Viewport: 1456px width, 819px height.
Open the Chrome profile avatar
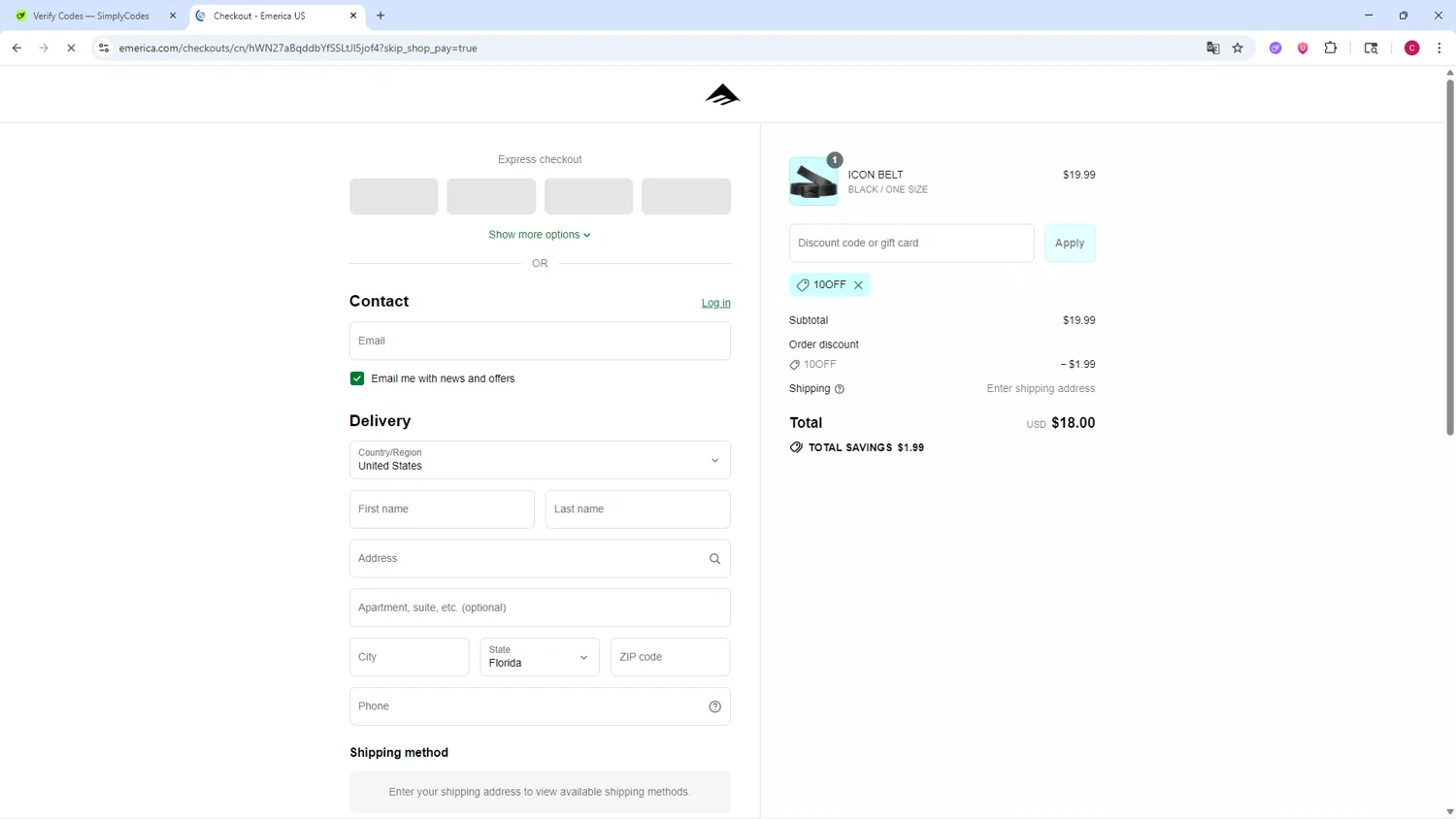tap(1412, 48)
